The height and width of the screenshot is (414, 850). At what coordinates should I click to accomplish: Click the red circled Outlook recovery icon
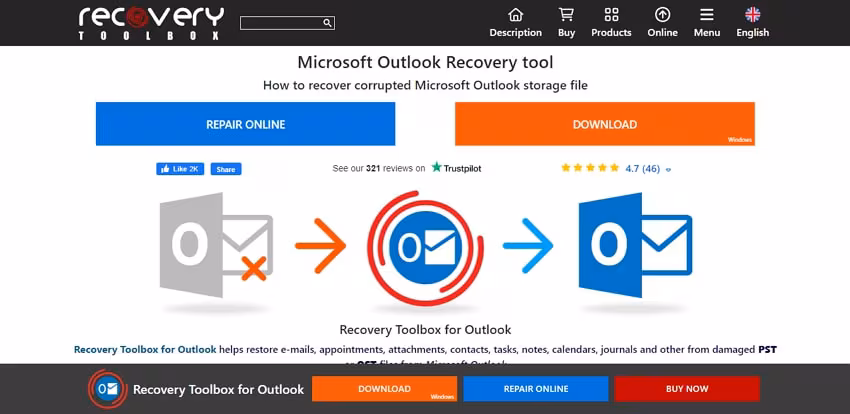[x=425, y=247]
